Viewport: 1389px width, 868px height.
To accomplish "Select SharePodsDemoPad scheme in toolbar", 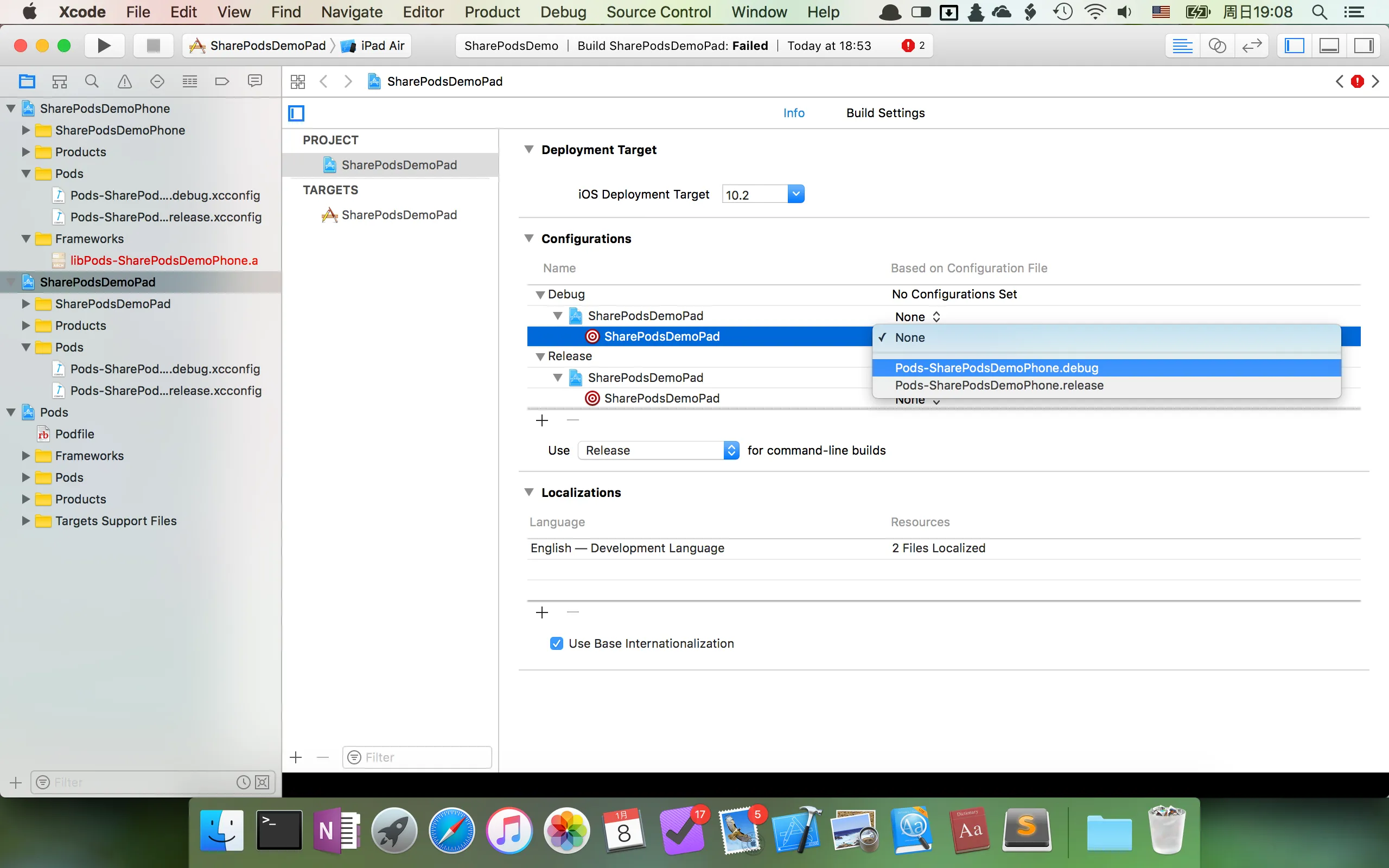I will tap(258, 46).
